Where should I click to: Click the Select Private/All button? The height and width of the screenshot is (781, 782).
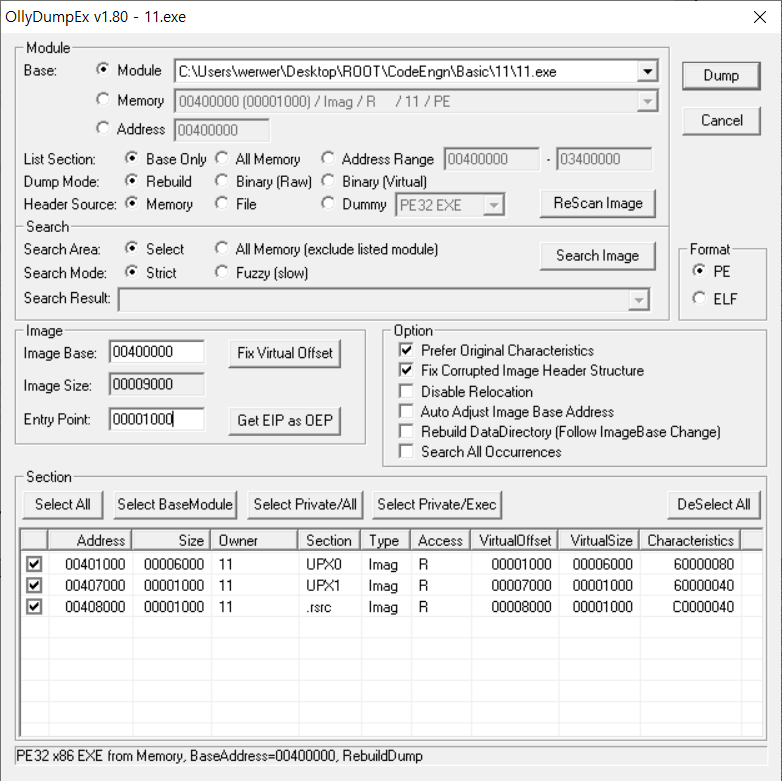pyautogui.click(x=305, y=505)
